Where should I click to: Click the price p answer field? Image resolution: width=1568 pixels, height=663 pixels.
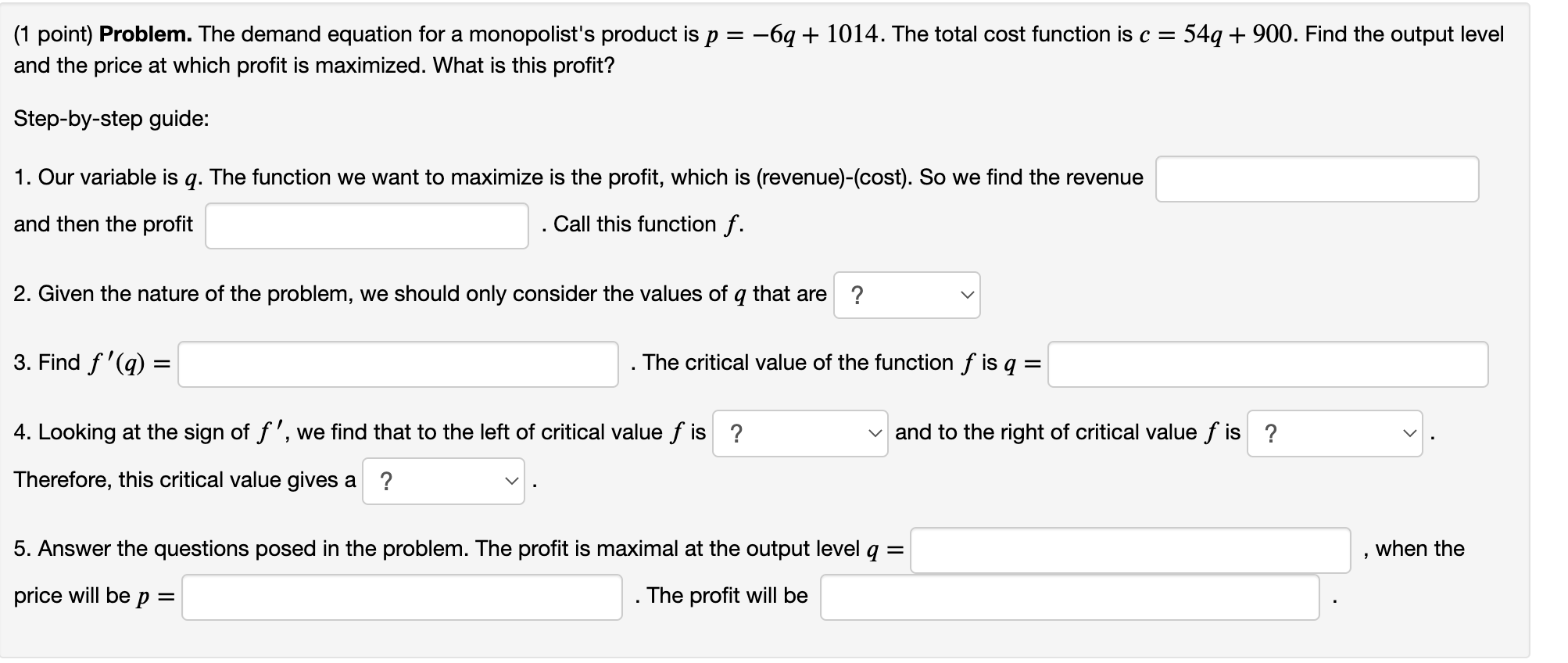tap(400, 597)
